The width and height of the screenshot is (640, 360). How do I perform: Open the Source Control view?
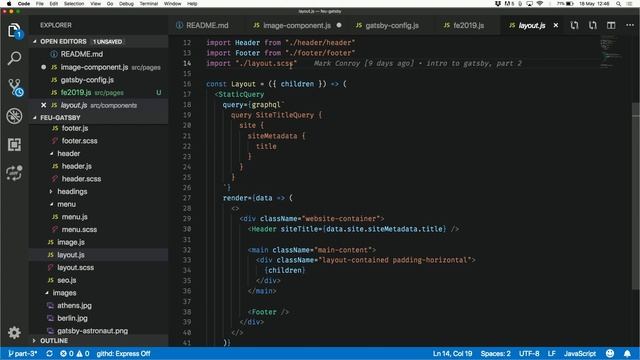point(15,87)
